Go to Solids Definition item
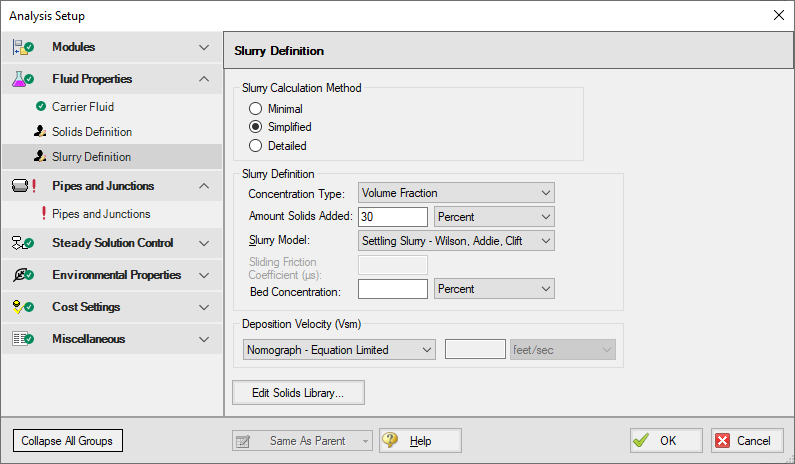The height and width of the screenshot is (464, 795). click(x=91, y=131)
